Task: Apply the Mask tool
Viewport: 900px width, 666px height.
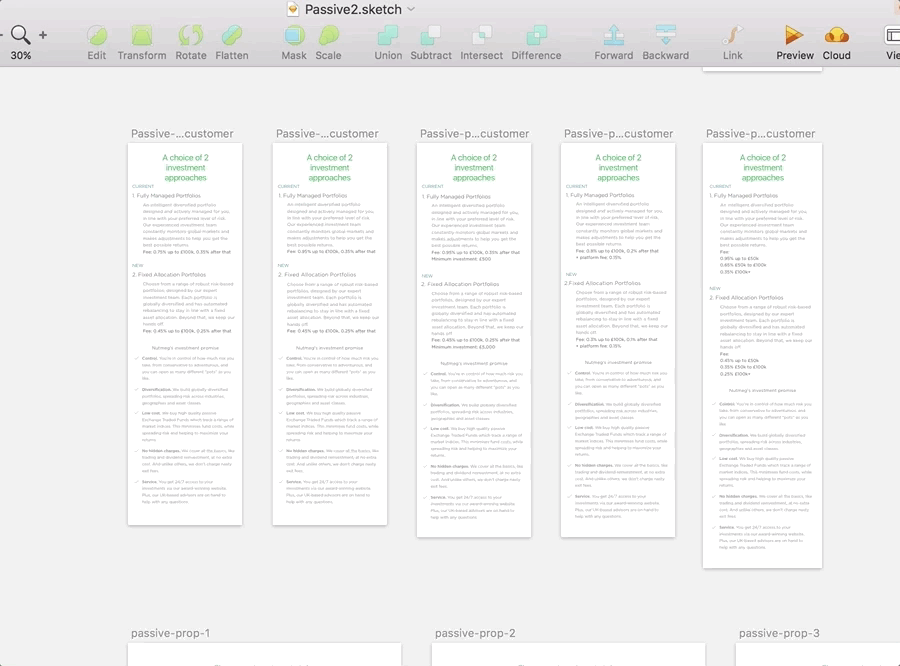Action: 294,36
